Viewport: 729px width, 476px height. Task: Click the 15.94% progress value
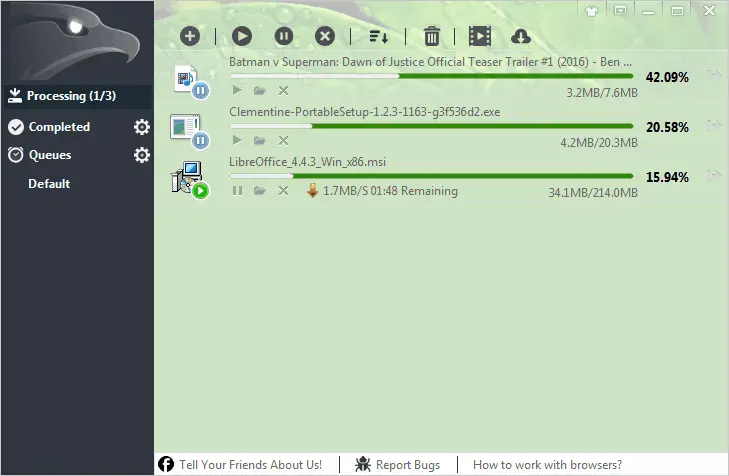click(x=667, y=178)
